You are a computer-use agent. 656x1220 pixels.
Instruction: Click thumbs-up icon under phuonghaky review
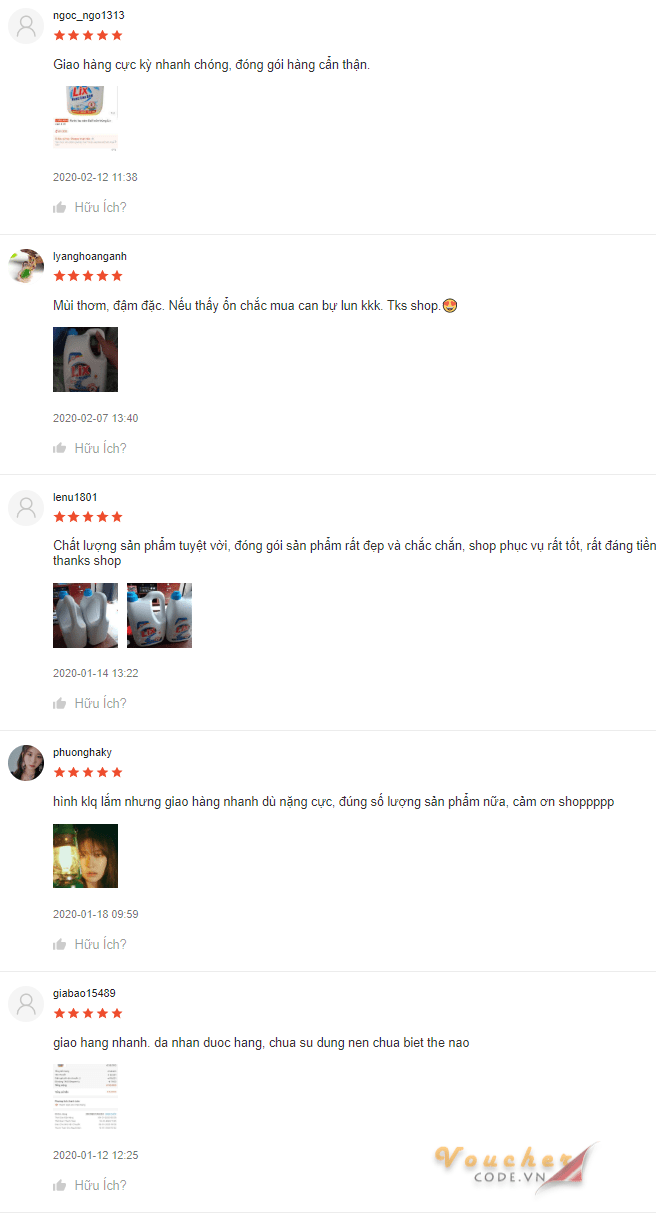click(60, 944)
